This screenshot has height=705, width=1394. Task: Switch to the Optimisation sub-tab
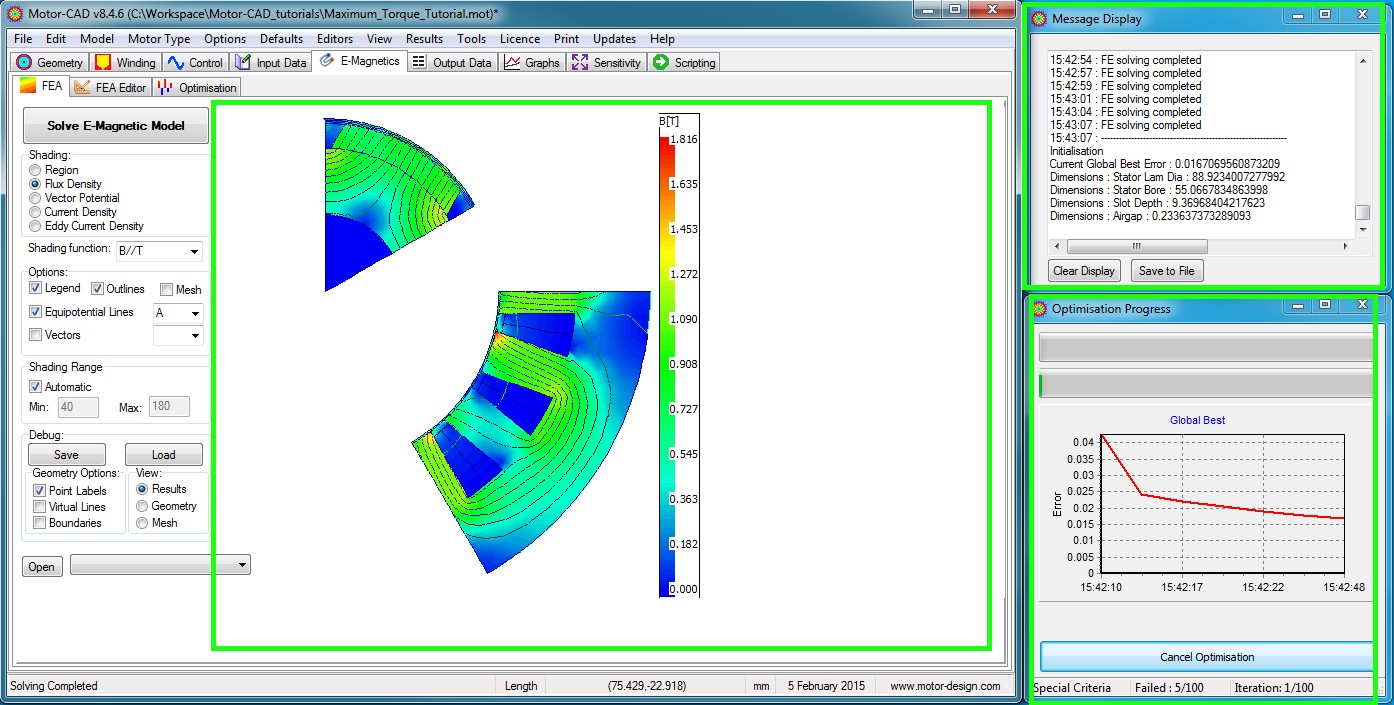[x=198, y=88]
